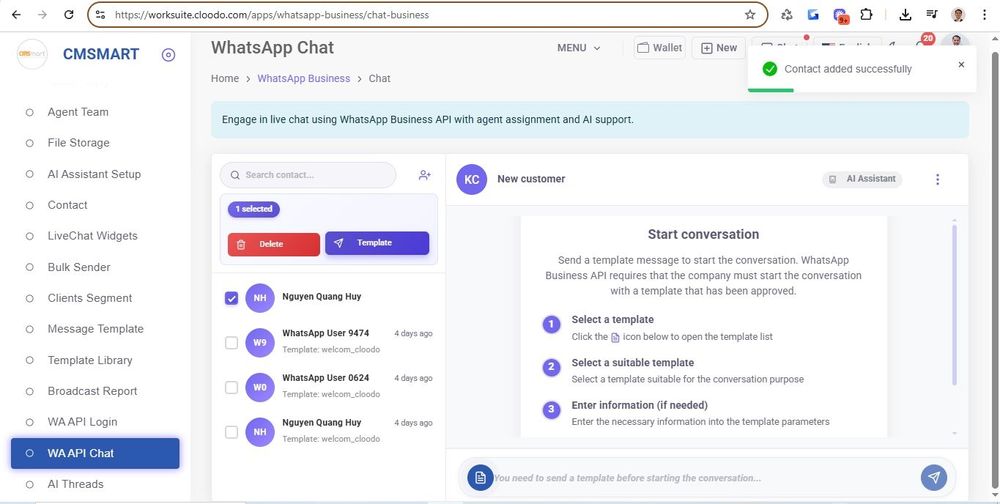Uncheck the selected Nguyen Quang Huy contact

(x=232, y=298)
